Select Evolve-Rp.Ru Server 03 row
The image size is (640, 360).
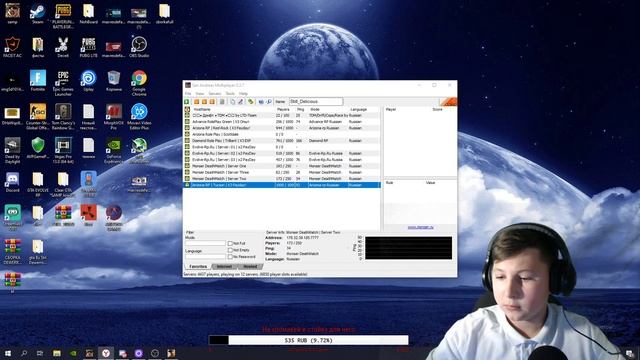[282, 160]
